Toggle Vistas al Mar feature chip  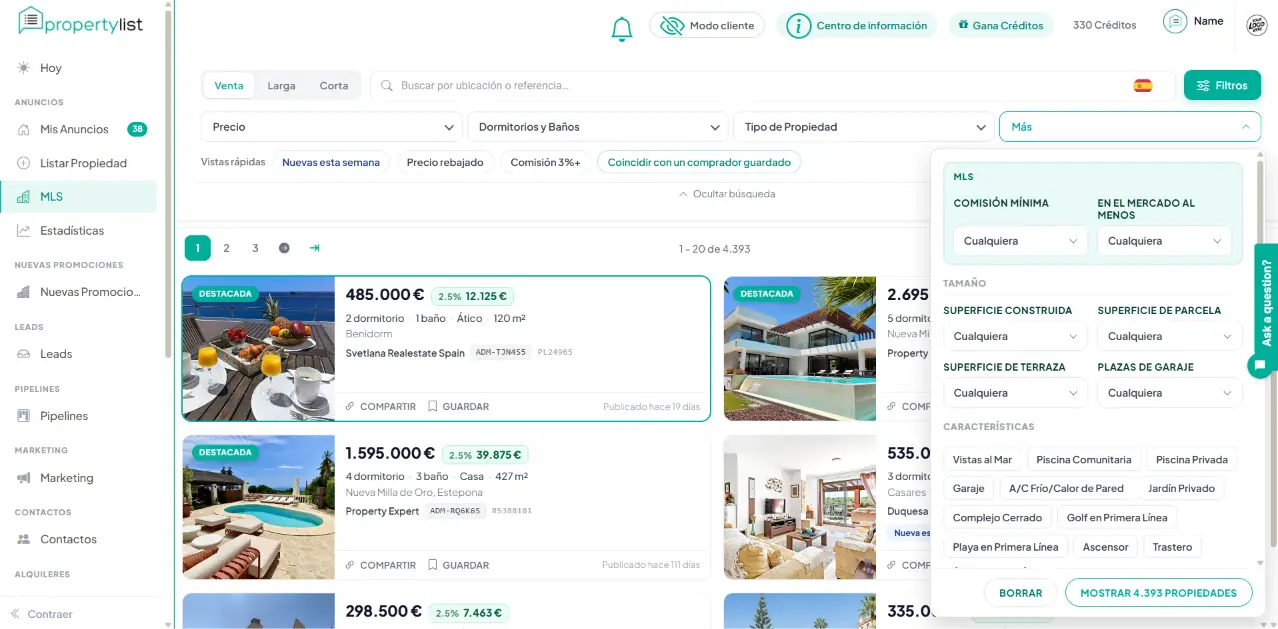982,460
